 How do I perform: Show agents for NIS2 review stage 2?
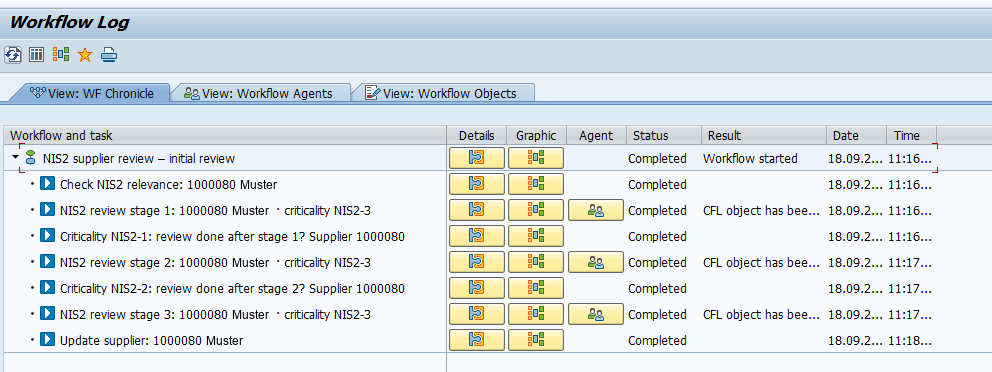(596, 262)
